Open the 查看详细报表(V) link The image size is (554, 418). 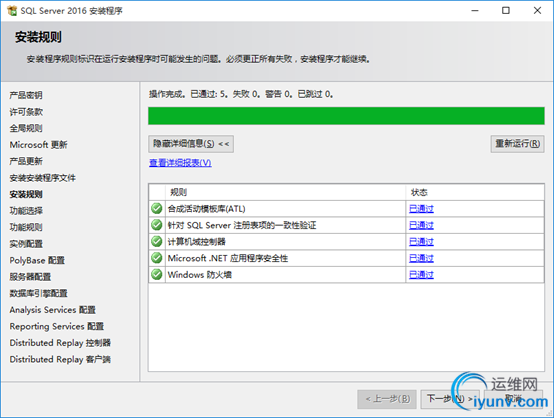tap(180, 163)
